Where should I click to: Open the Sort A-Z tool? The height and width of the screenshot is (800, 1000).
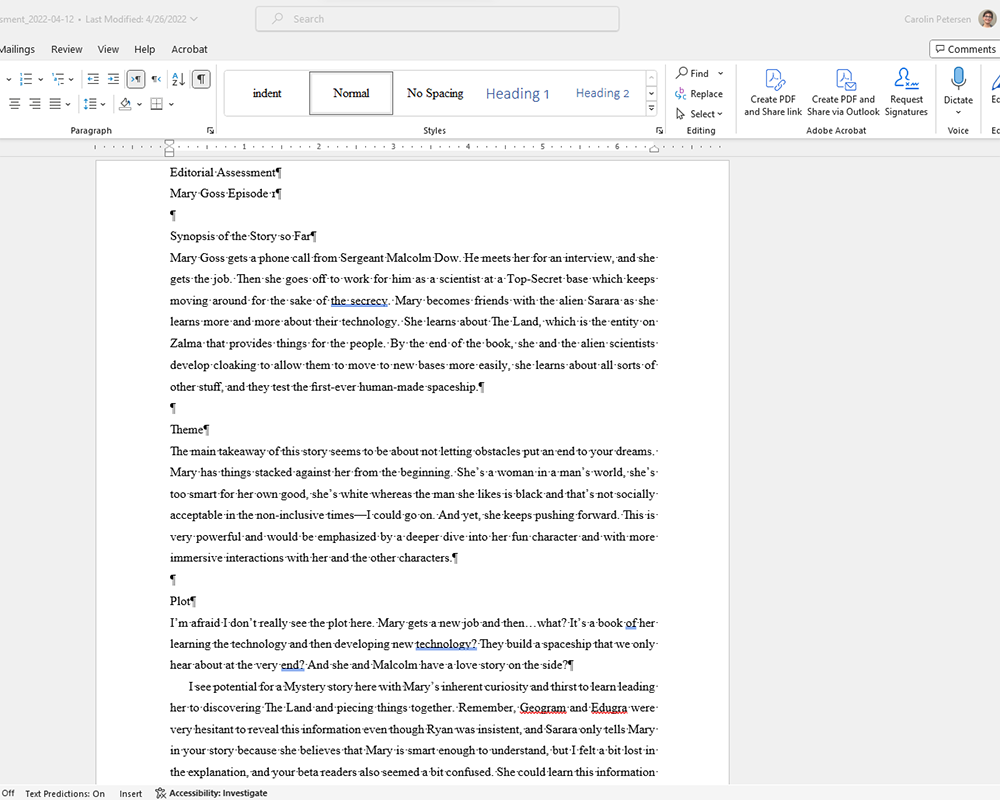pos(179,79)
